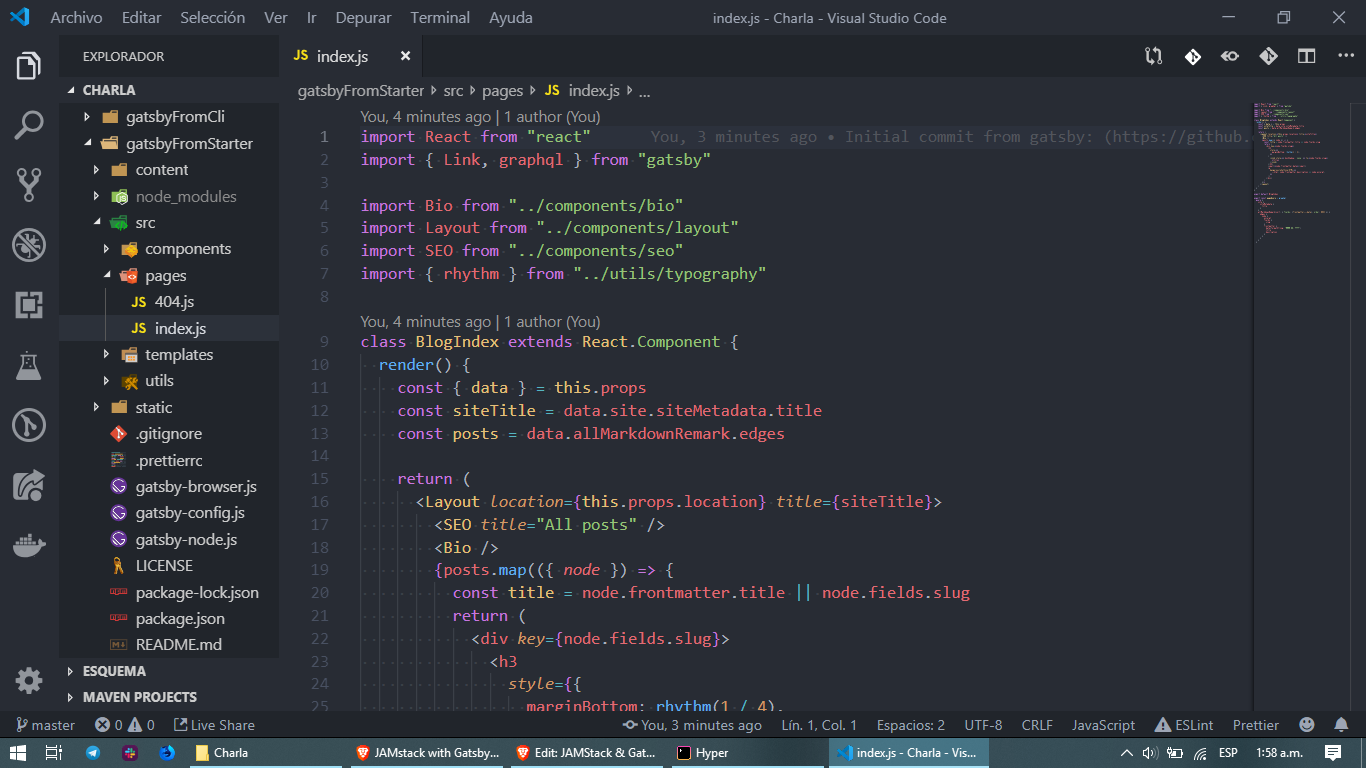Expand the templates folder
The width and height of the screenshot is (1366, 768).
(169, 354)
